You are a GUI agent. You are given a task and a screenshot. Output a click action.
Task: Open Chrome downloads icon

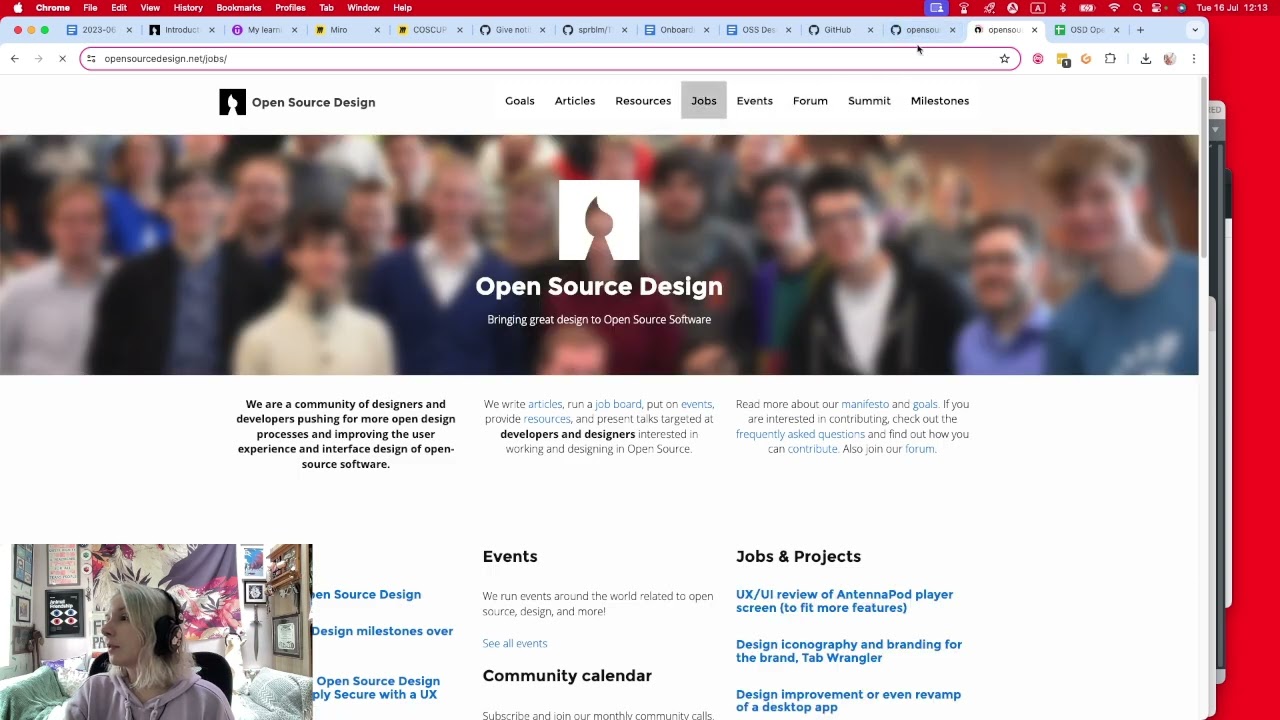click(1146, 59)
